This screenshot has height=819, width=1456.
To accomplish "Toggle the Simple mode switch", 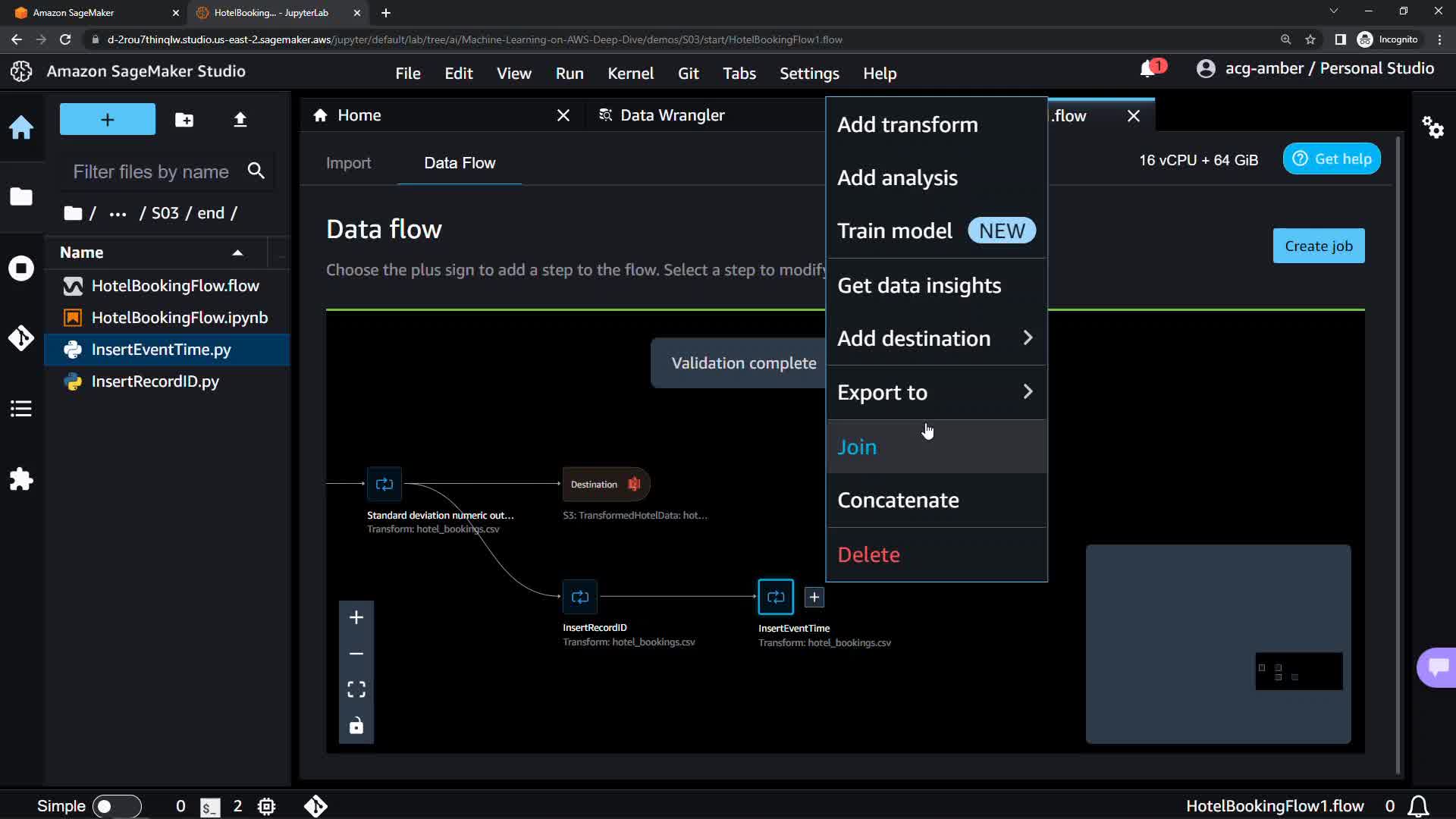I will click(116, 806).
